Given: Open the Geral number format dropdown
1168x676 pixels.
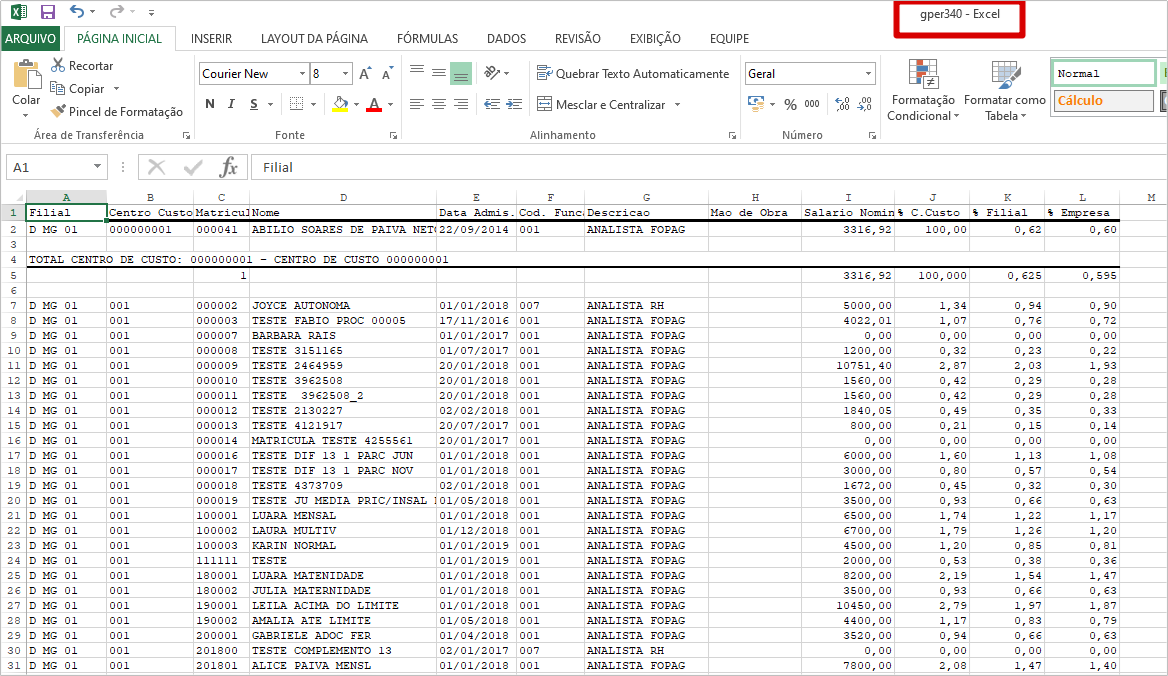Looking at the screenshot, I should click(868, 74).
